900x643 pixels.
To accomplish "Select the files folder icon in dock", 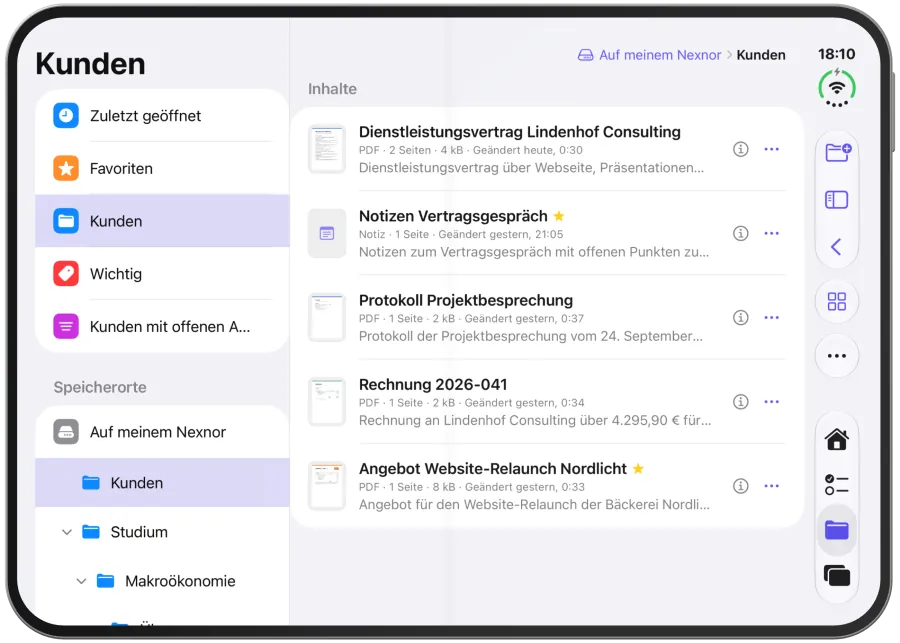I will point(836,530).
